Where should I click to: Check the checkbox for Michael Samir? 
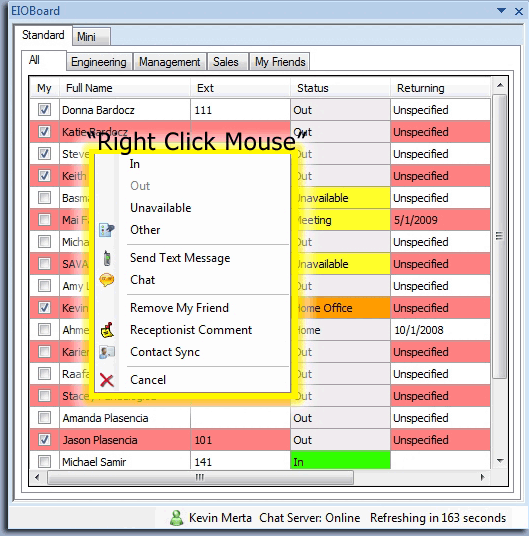pyautogui.click(x=44, y=461)
